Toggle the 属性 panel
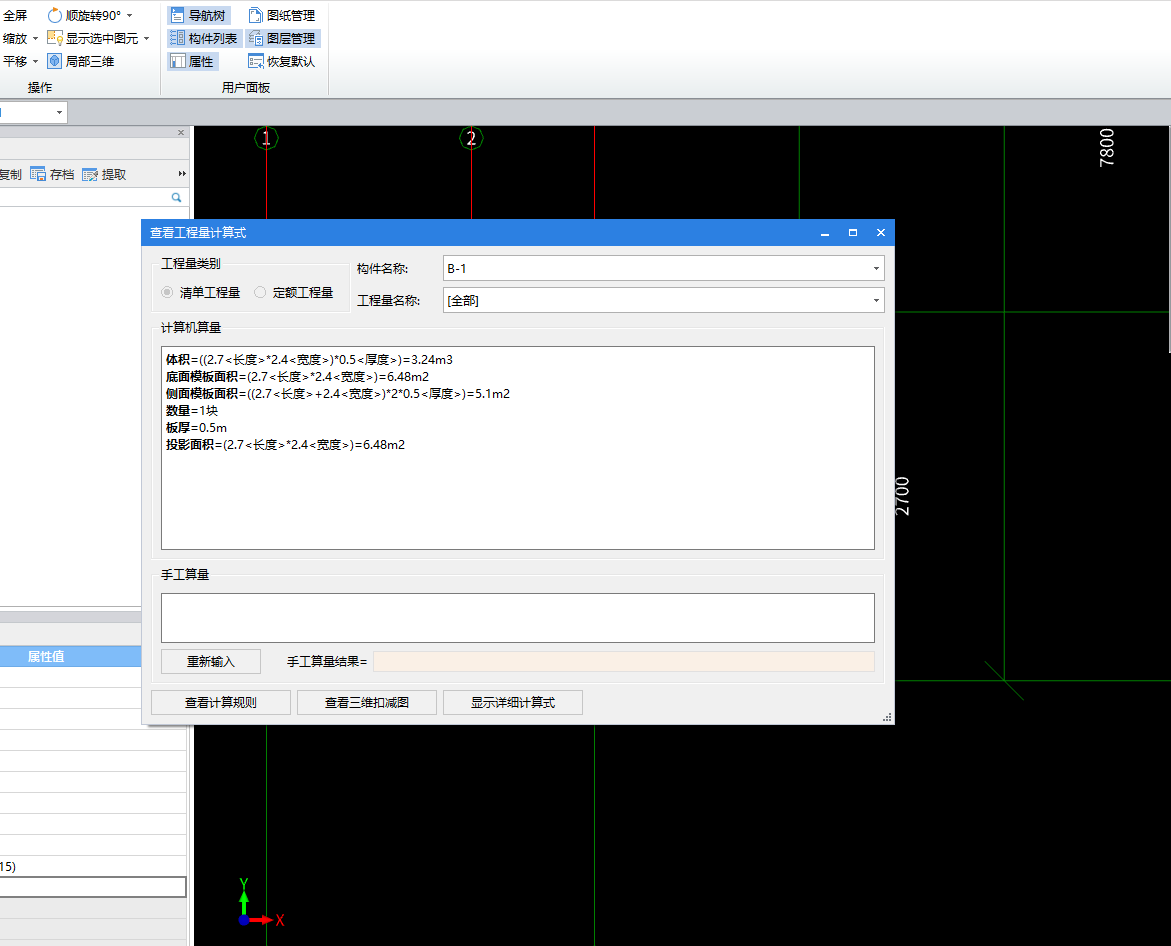The height and width of the screenshot is (946, 1171). coord(192,61)
